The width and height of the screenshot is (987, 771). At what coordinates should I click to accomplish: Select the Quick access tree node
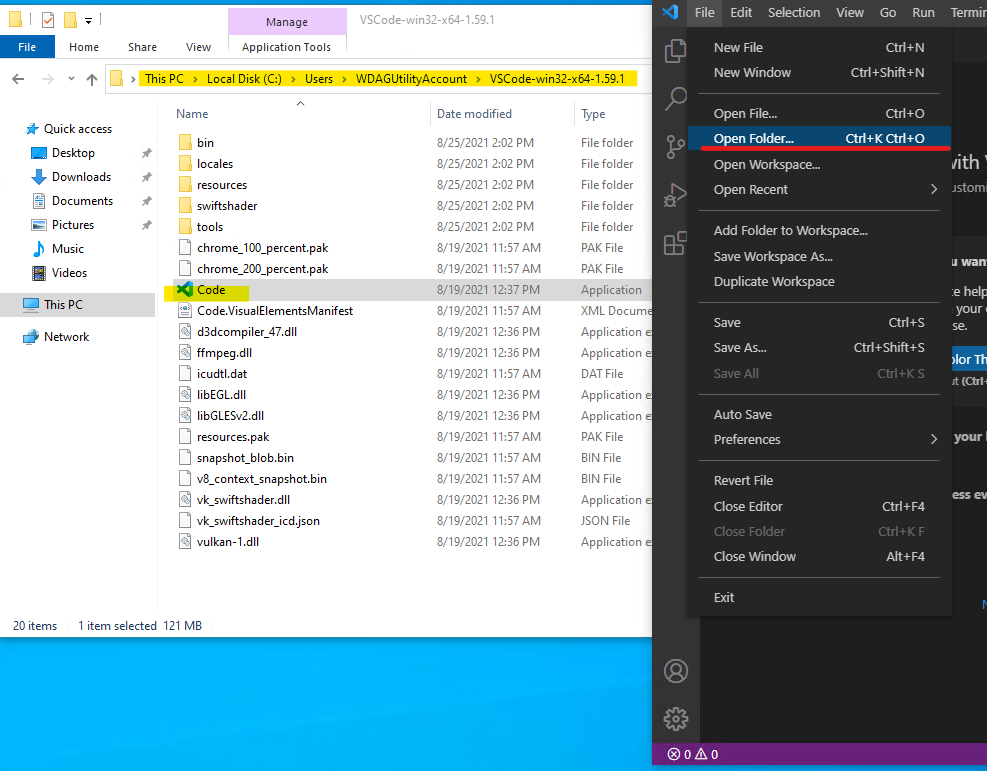point(77,129)
